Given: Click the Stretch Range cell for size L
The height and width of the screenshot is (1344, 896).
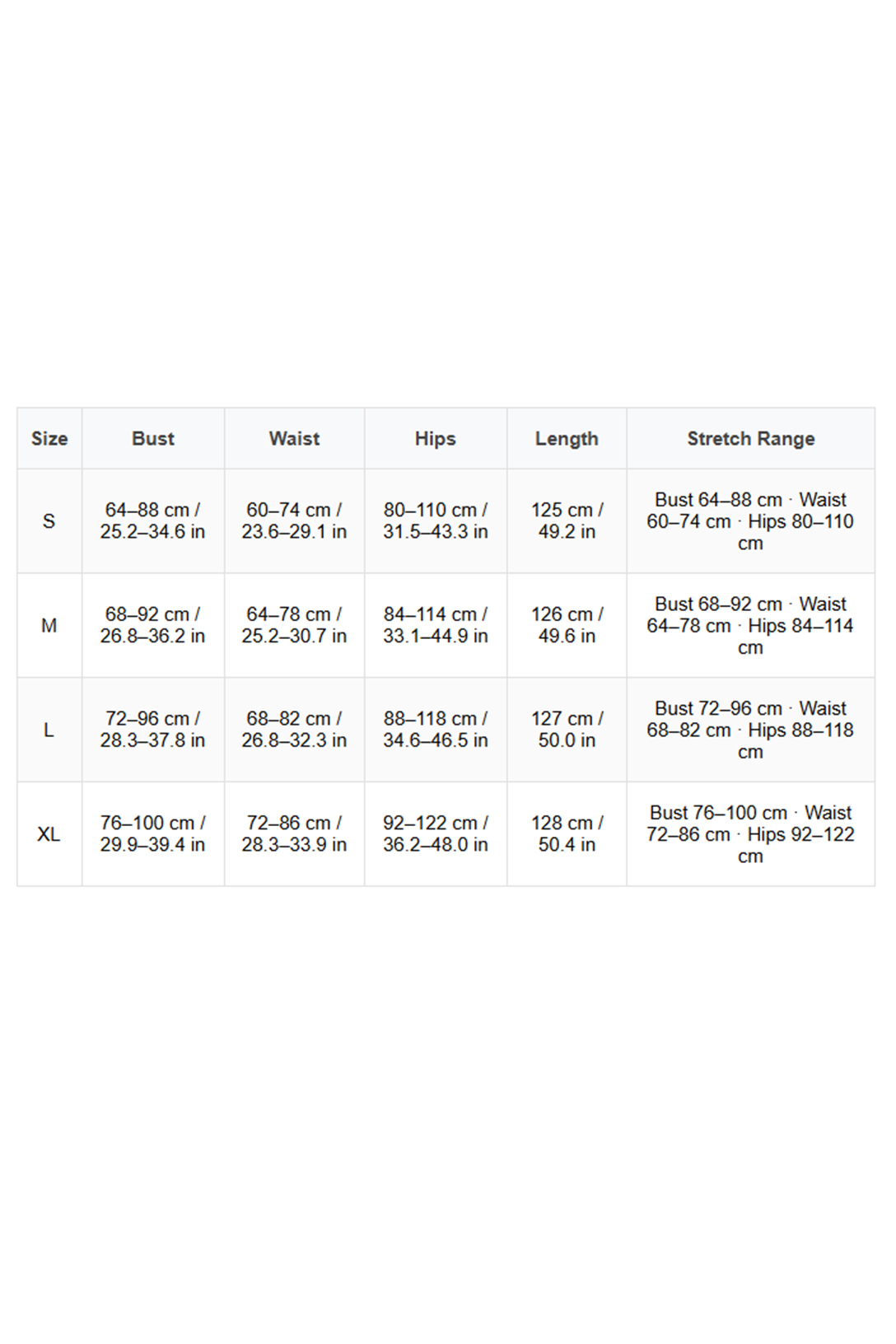Looking at the screenshot, I should (750, 730).
